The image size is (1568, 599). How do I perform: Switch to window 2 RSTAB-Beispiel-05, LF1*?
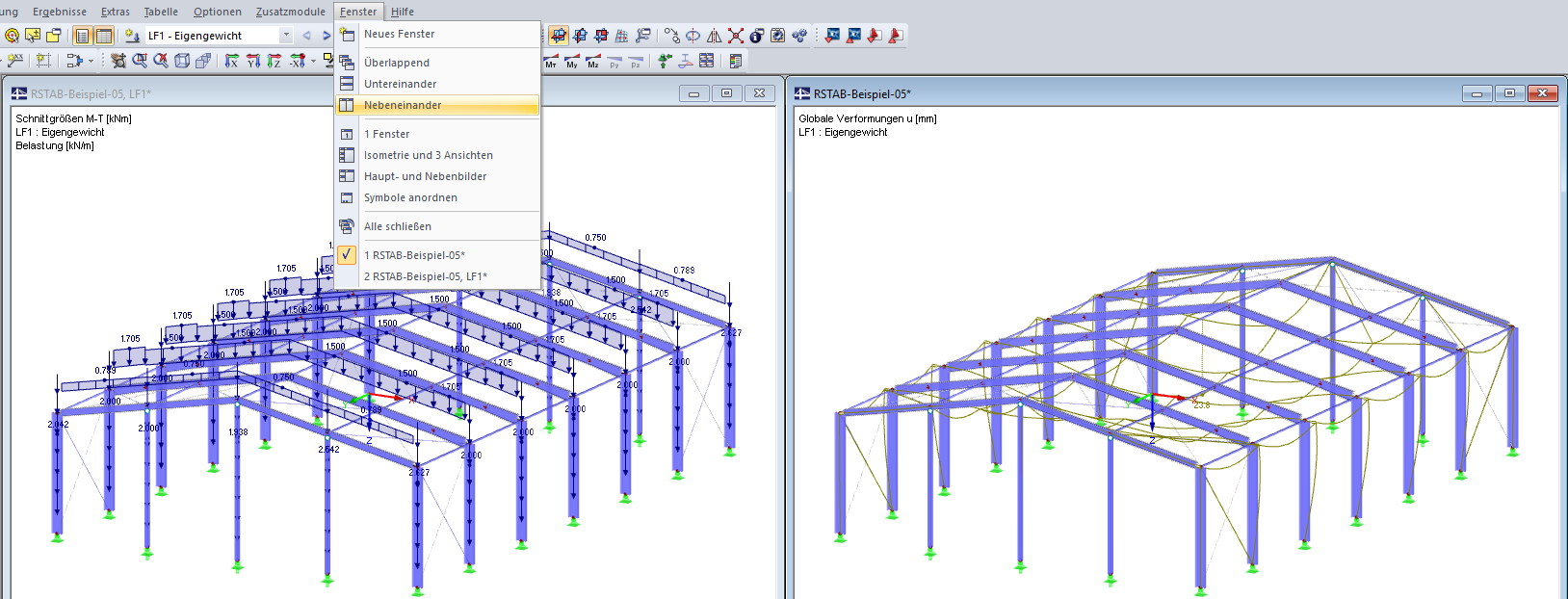pyautogui.click(x=437, y=276)
